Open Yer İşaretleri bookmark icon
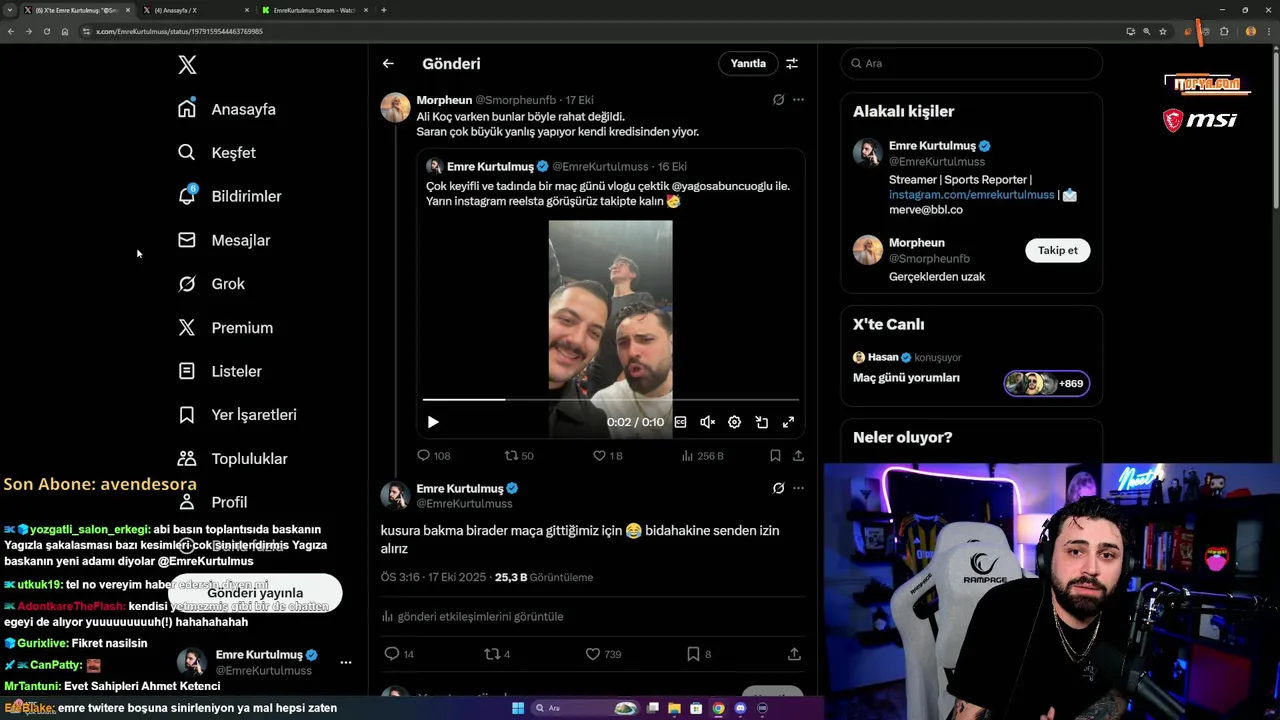The width and height of the screenshot is (1280, 720). pyautogui.click(x=187, y=415)
